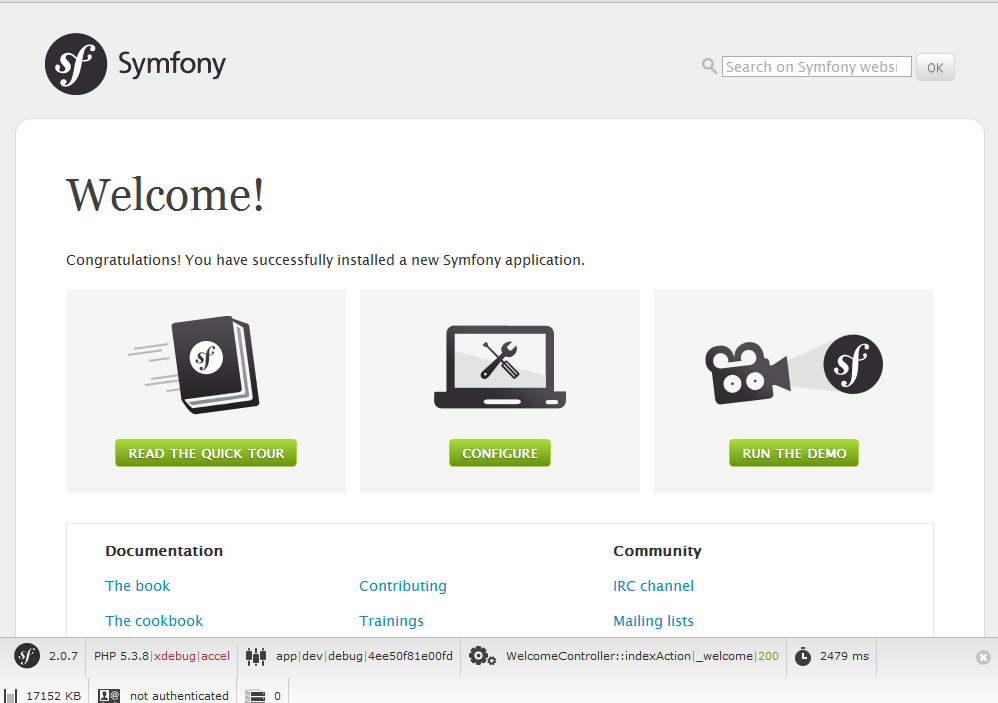Click the READ THE QUICK TOUR button
This screenshot has width=998, height=703.
click(206, 453)
